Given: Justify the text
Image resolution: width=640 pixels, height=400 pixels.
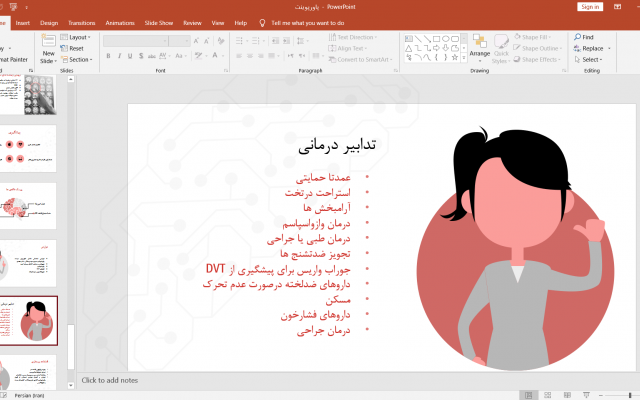Looking at the screenshot, I should 271,56.
